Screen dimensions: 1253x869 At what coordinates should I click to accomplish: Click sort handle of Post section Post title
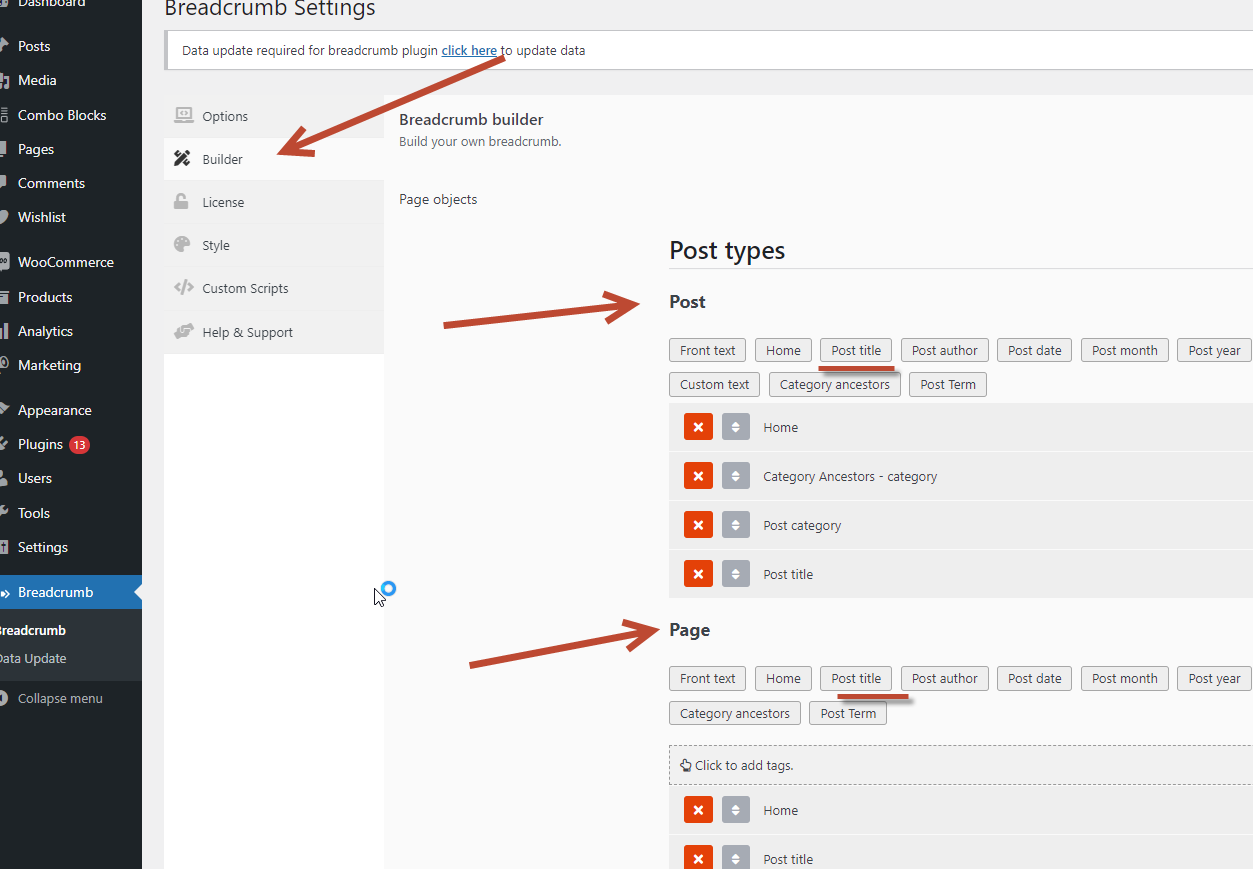point(736,574)
